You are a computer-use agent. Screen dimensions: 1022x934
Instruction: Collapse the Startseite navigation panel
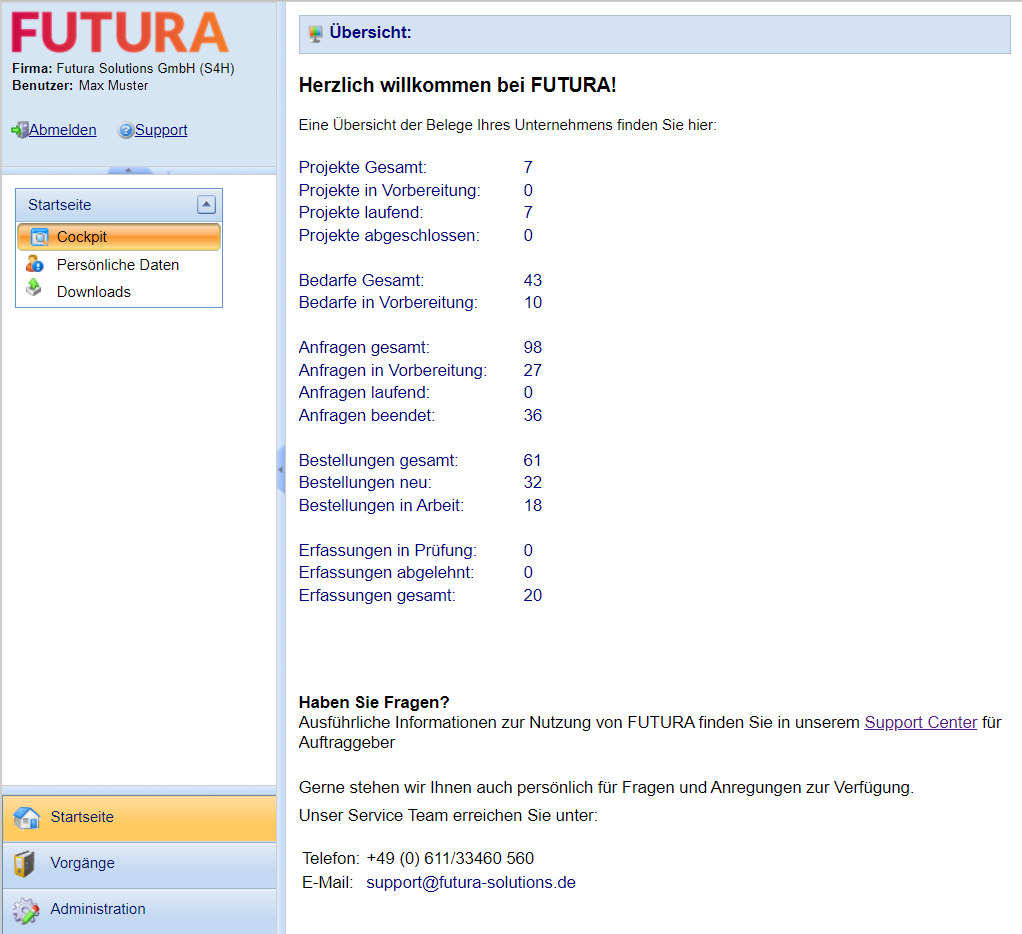(x=206, y=205)
